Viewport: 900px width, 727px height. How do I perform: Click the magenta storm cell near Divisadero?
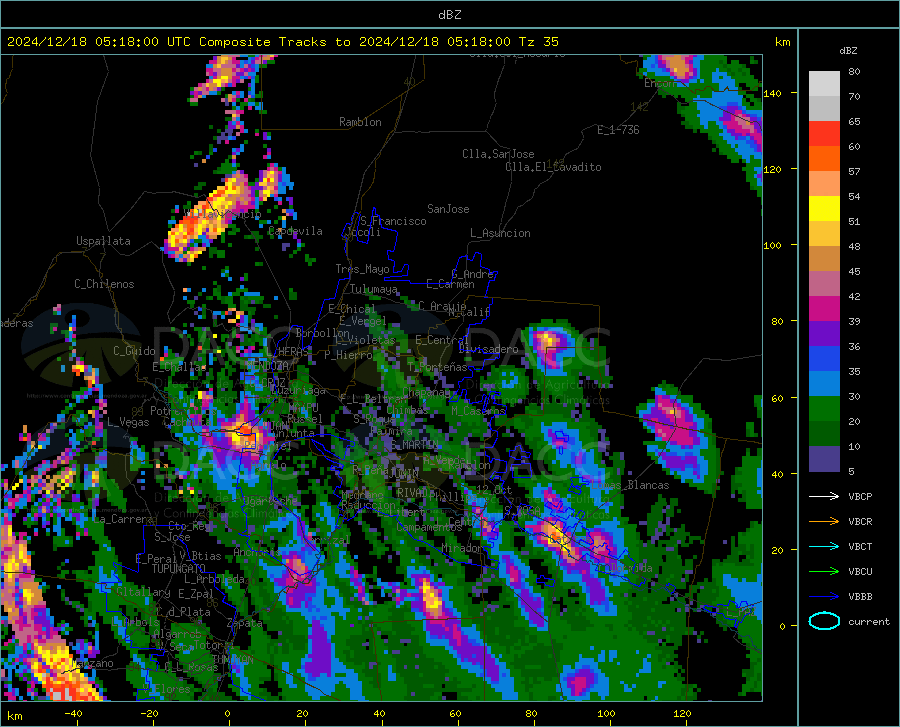click(548, 345)
